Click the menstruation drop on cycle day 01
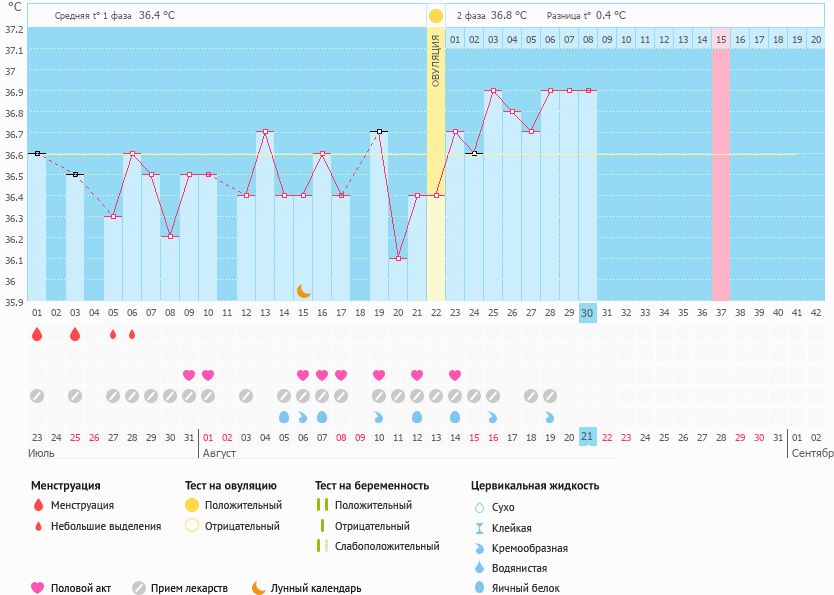834x595 pixels. (37, 334)
